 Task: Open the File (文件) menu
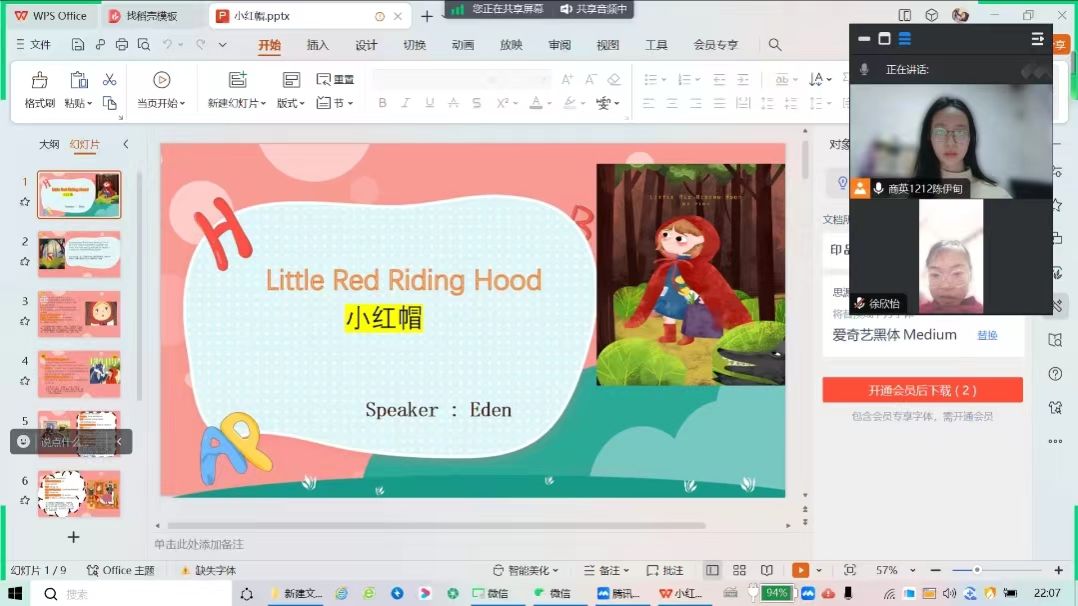coord(34,45)
